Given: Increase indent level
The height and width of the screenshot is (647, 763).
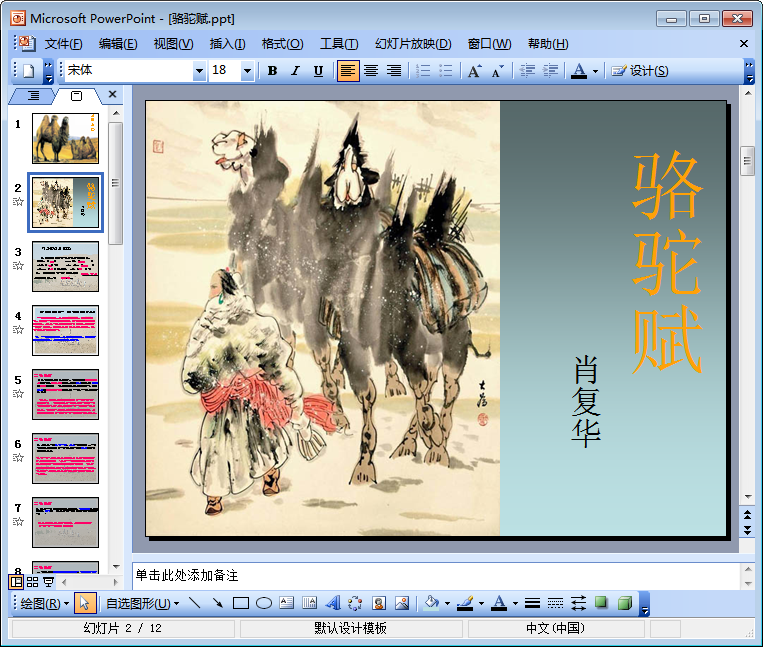Looking at the screenshot, I should pos(550,71).
